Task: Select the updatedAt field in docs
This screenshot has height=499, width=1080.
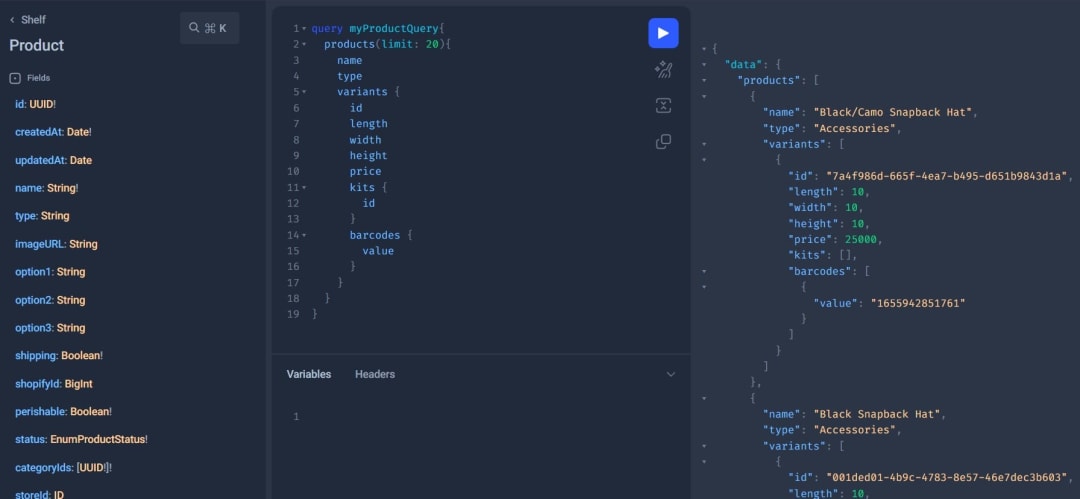Action: point(40,160)
